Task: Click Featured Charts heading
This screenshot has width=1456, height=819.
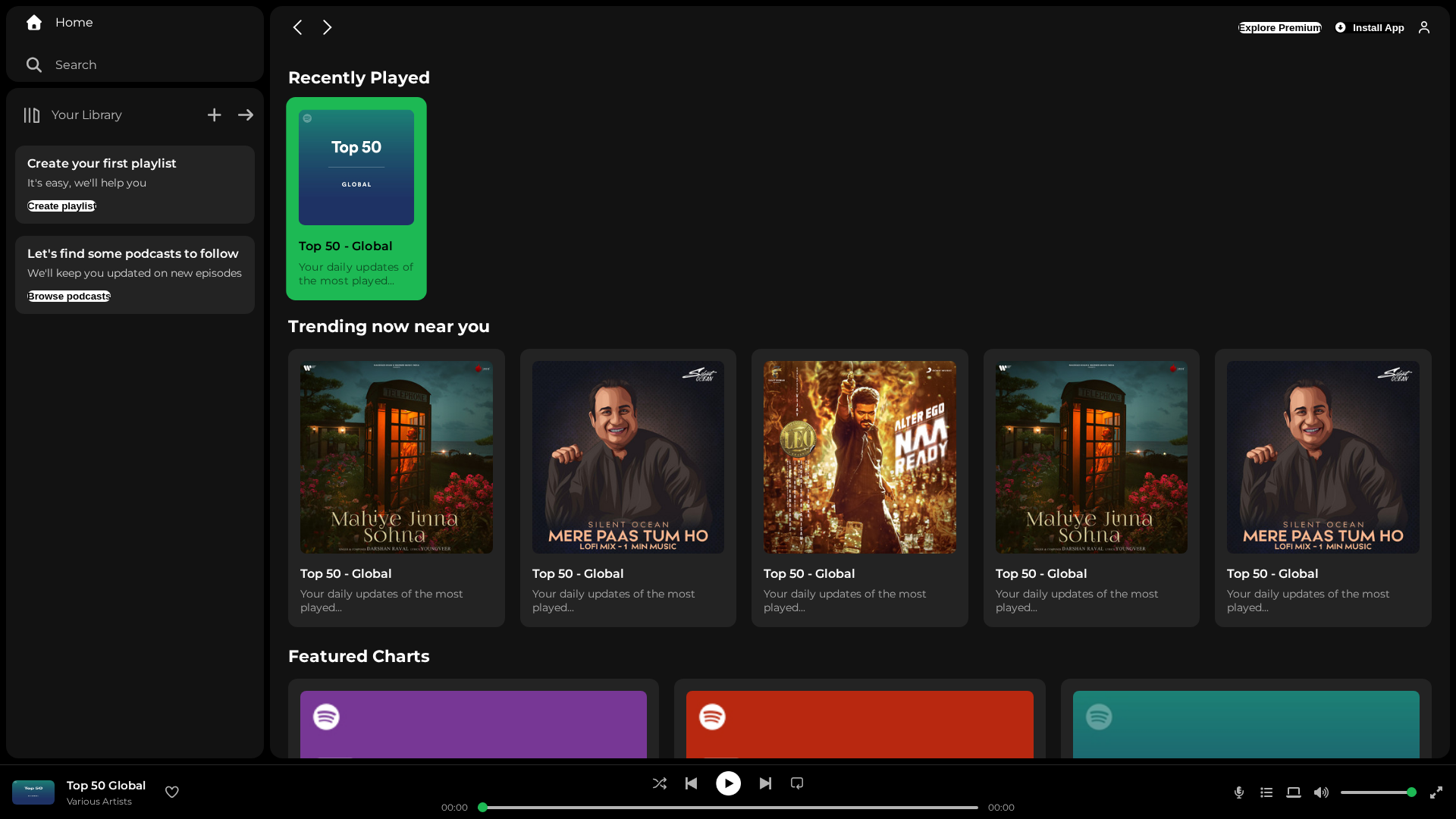Action: 359,656
